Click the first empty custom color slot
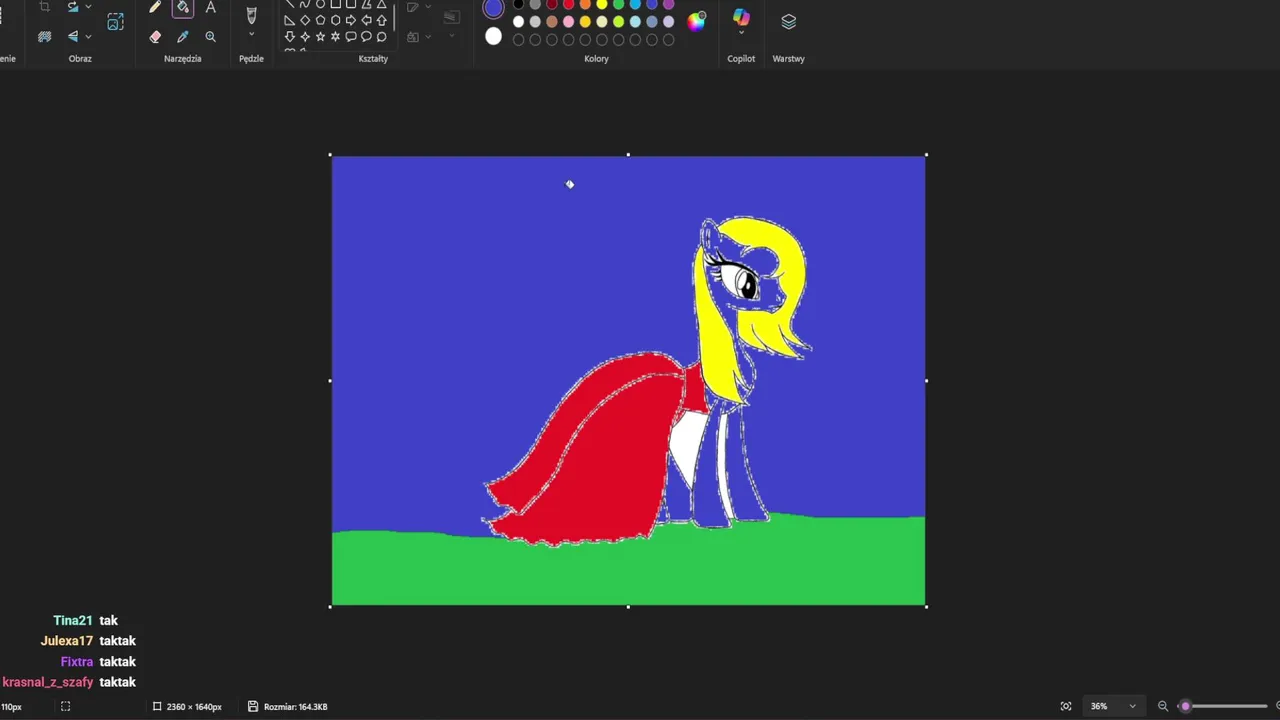Screen dimensions: 1280x720 [x=518, y=40]
